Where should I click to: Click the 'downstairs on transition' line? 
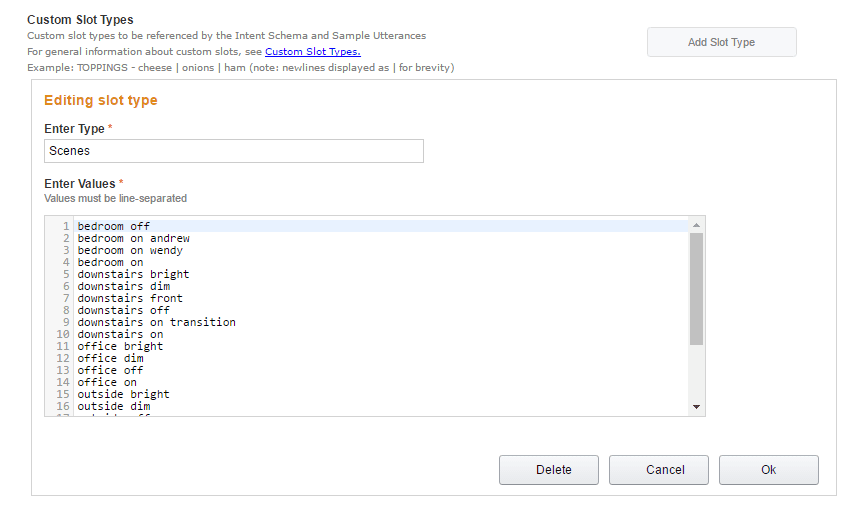point(156,322)
